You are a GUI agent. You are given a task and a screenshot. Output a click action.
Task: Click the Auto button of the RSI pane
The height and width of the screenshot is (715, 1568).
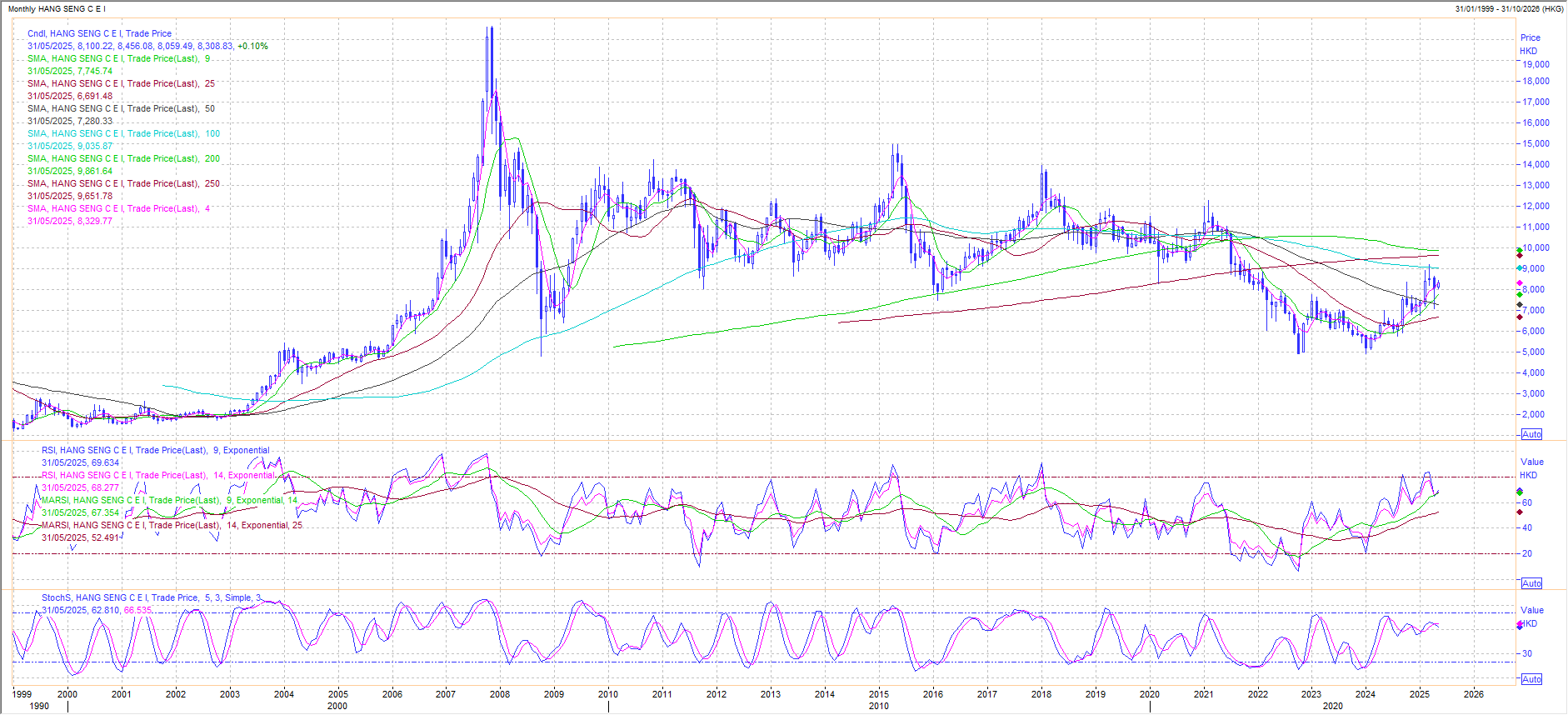[1531, 583]
